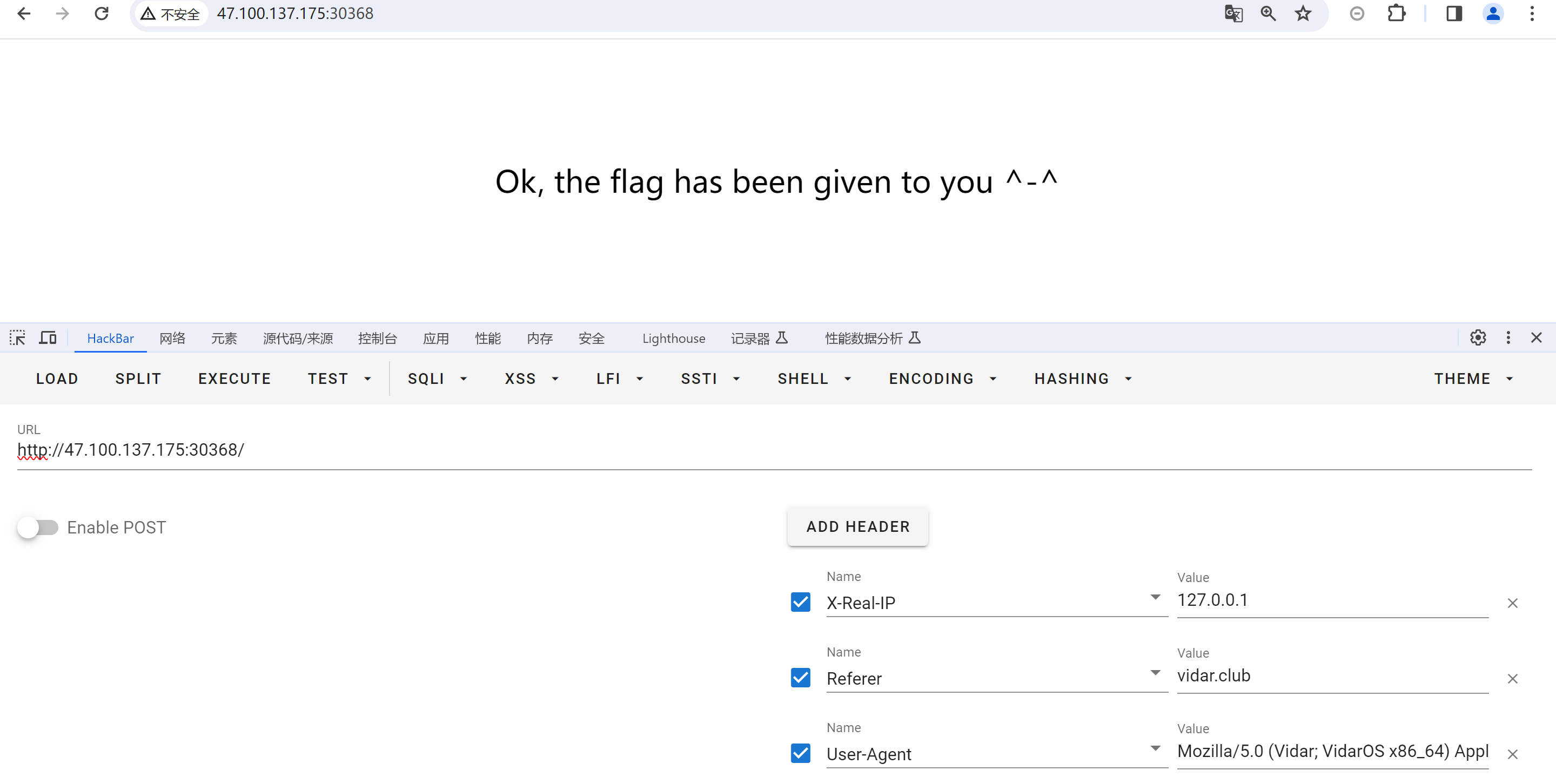1556x784 pixels.
Task: Open the Lighthouse panel
Action: click(674, 338)
